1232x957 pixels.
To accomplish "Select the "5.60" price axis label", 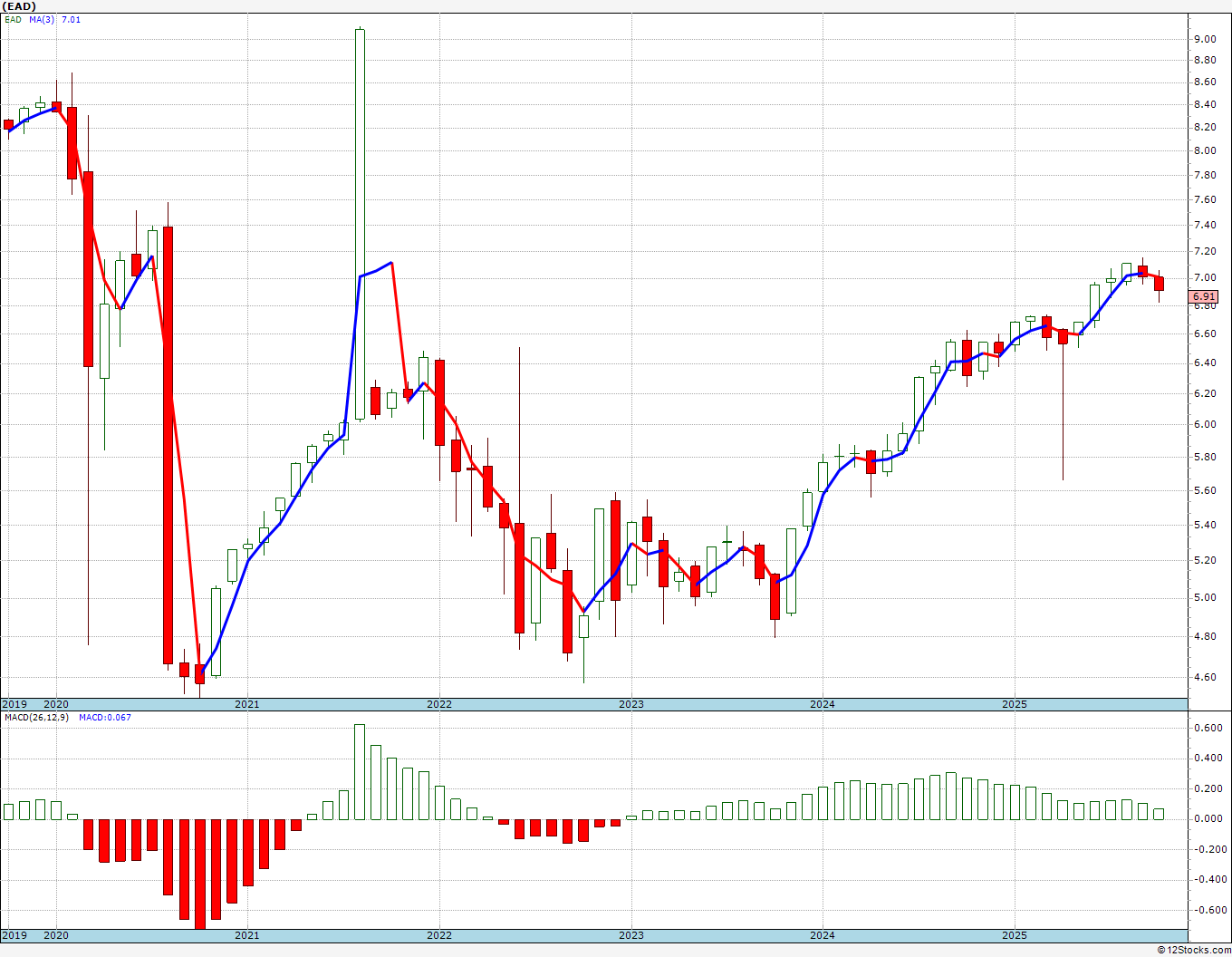I will [x=1205, y=490].
